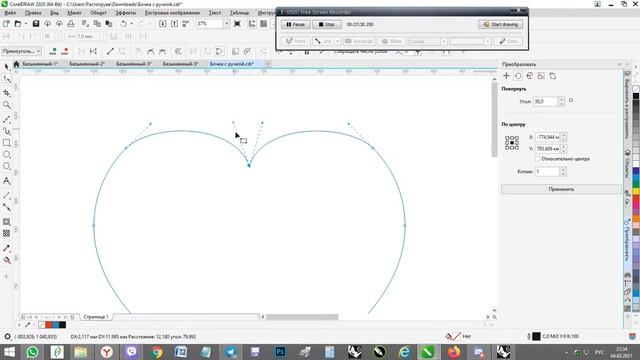This screenshot has width=640, height=360.
Task: Click the 'Применить' apply button
Action: (x=561, y=189)
